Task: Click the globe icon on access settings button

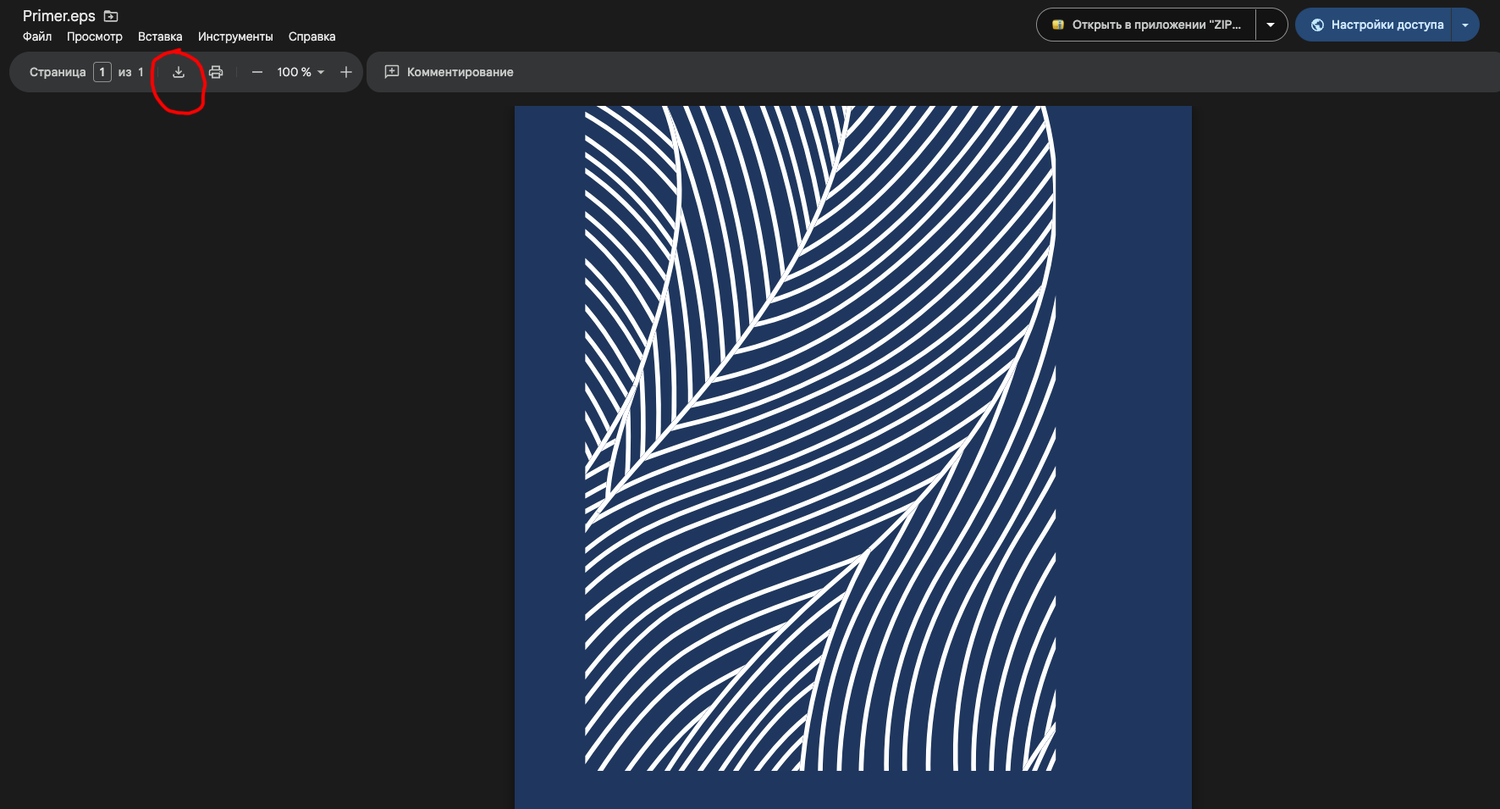Action: pos(1317,24)
